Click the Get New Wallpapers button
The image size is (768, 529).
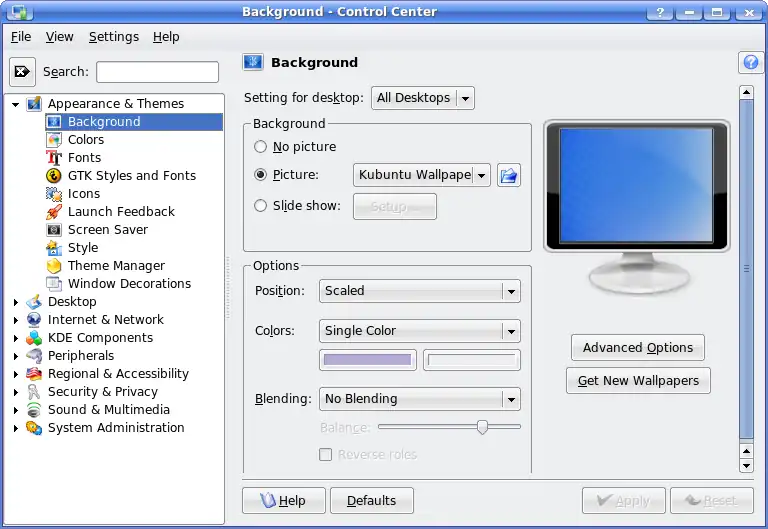638,381
